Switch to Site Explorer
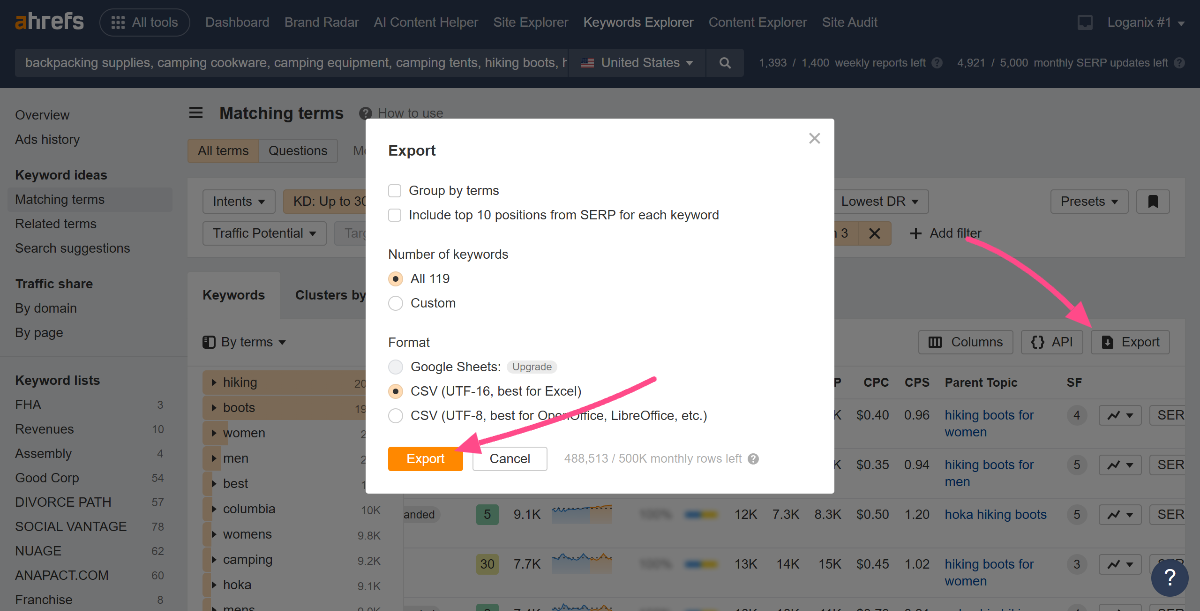Screen dimensions: 1200x611 (x=531, y=22)
